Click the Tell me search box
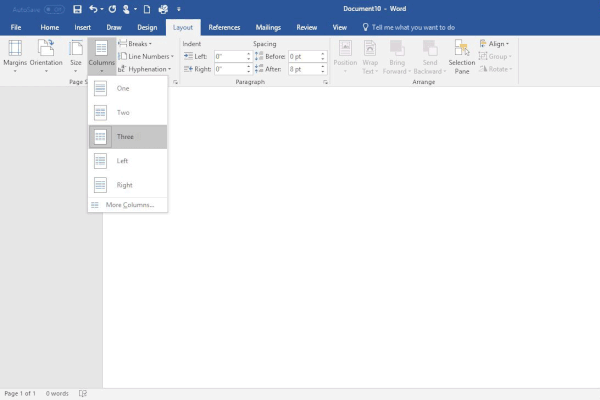This screenshot has width=600, height=400. click(x=410, y=27)
